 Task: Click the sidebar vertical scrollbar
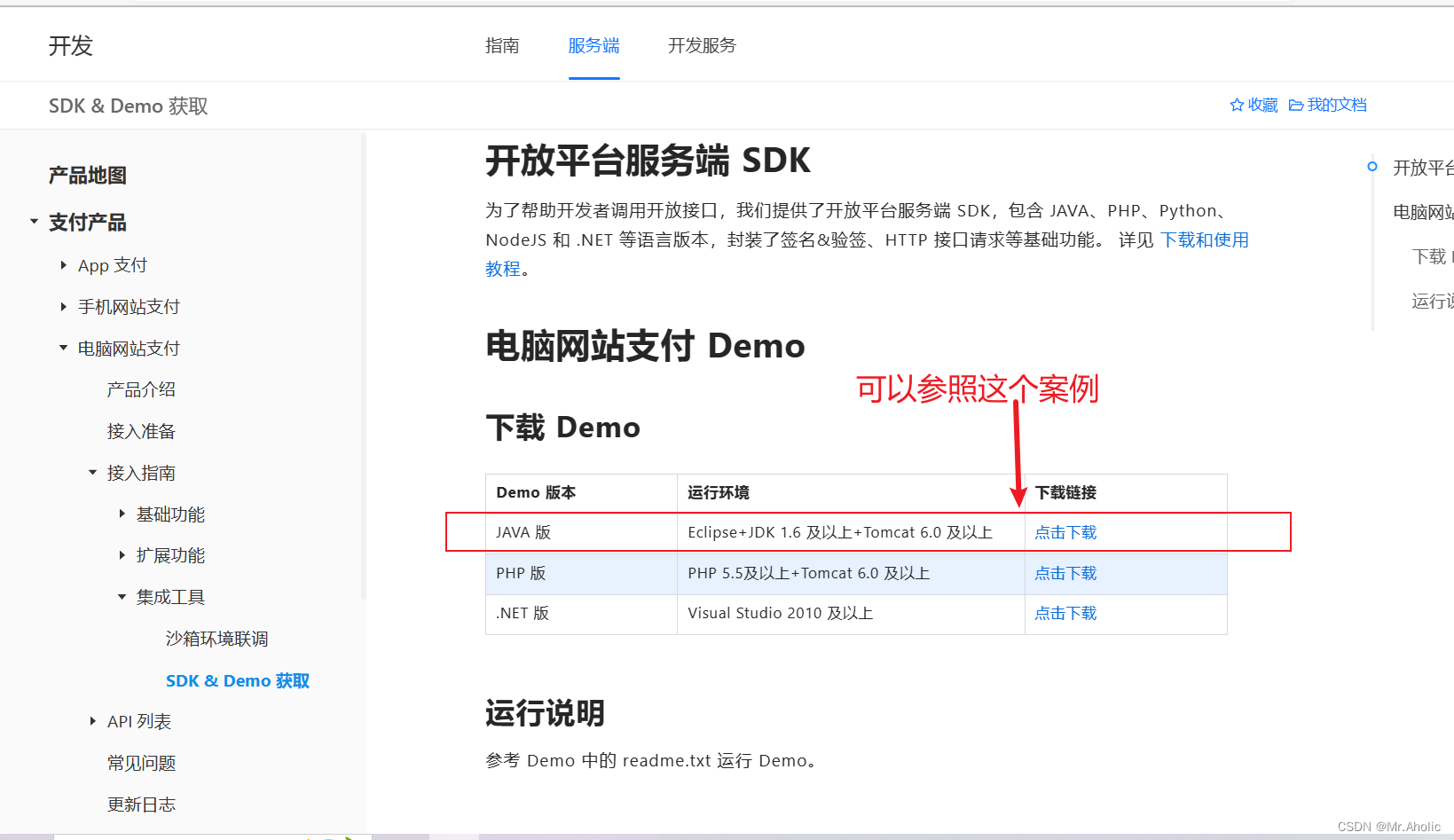[364, 365]
